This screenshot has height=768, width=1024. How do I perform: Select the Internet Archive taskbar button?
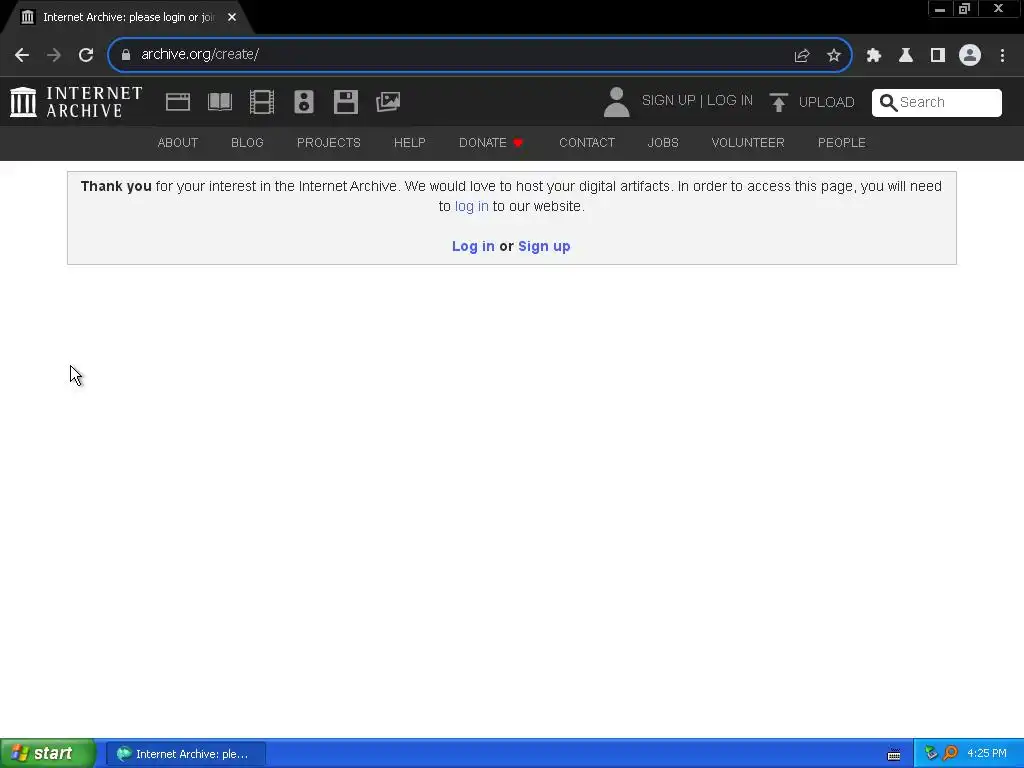tap(185, 754)
